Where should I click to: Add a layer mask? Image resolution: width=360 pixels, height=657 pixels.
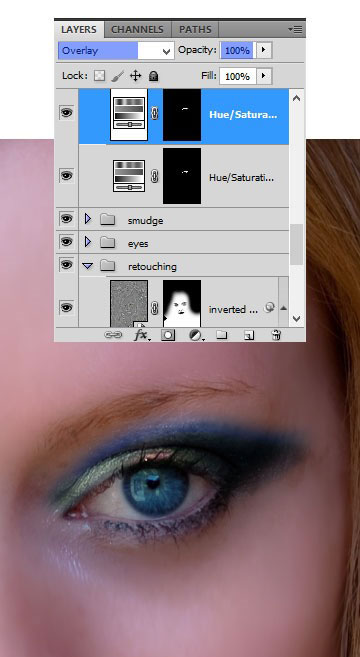point(168,335)
